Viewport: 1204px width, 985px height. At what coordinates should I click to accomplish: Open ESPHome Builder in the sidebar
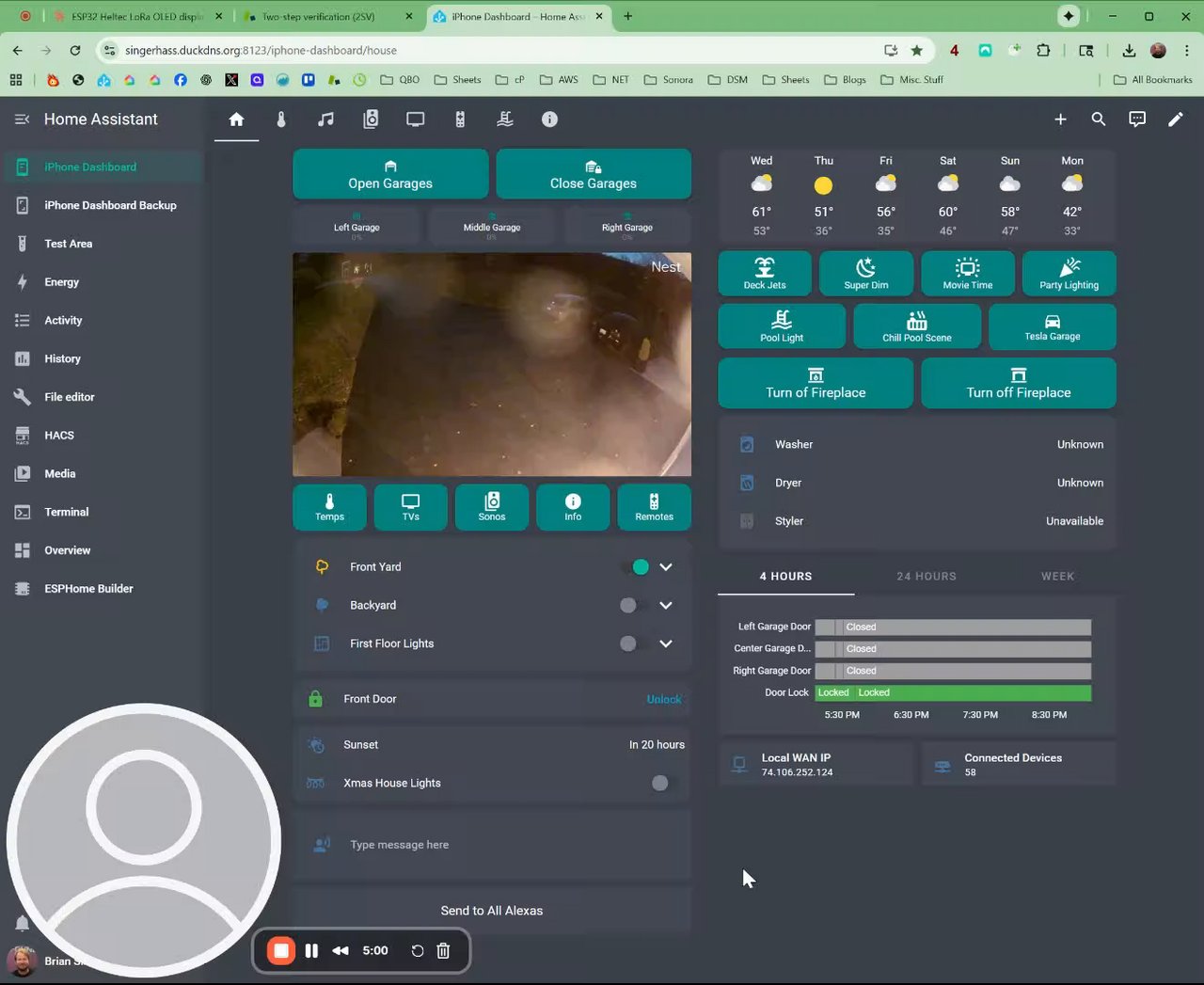(x=102, y=589)
